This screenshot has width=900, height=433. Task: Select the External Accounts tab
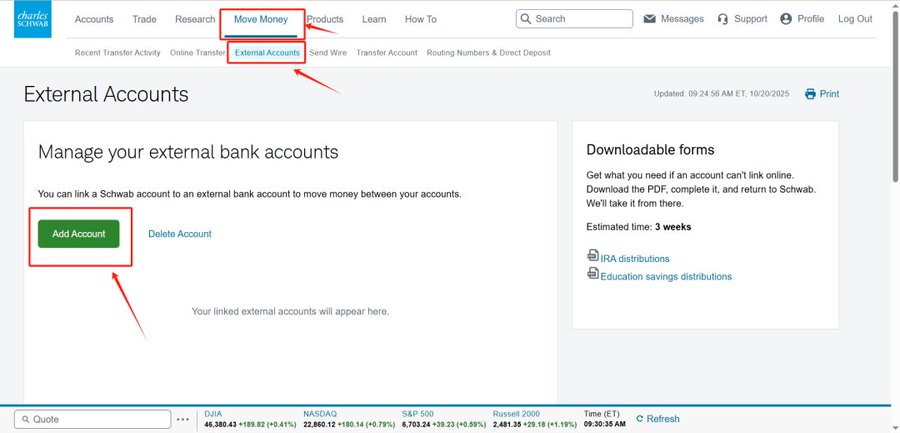click(x=267, y=53)
